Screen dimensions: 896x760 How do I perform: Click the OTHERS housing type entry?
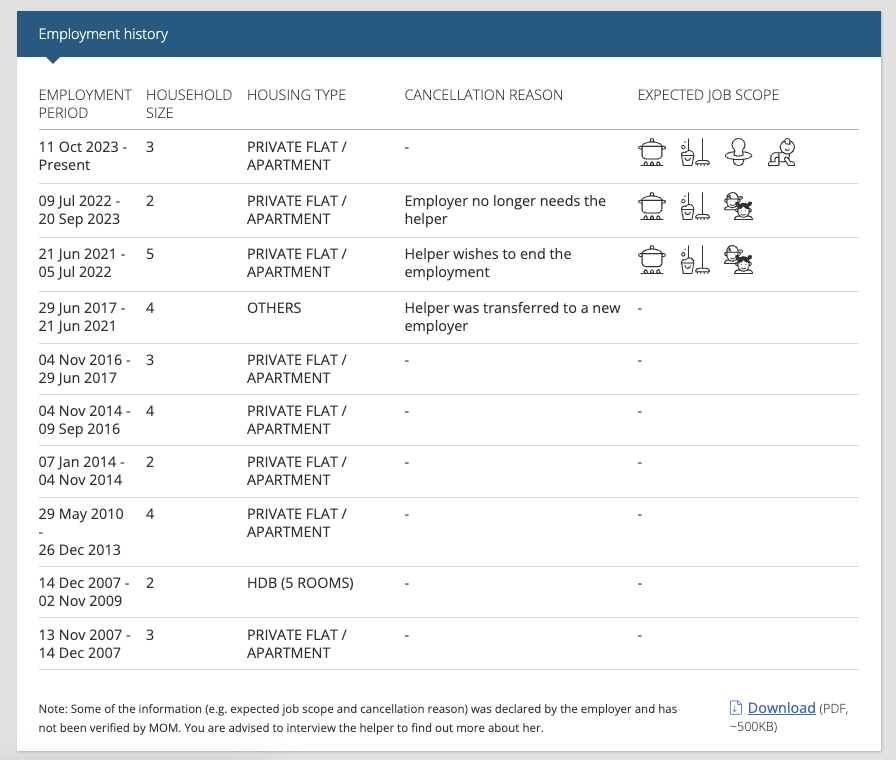tap(274, 308)
